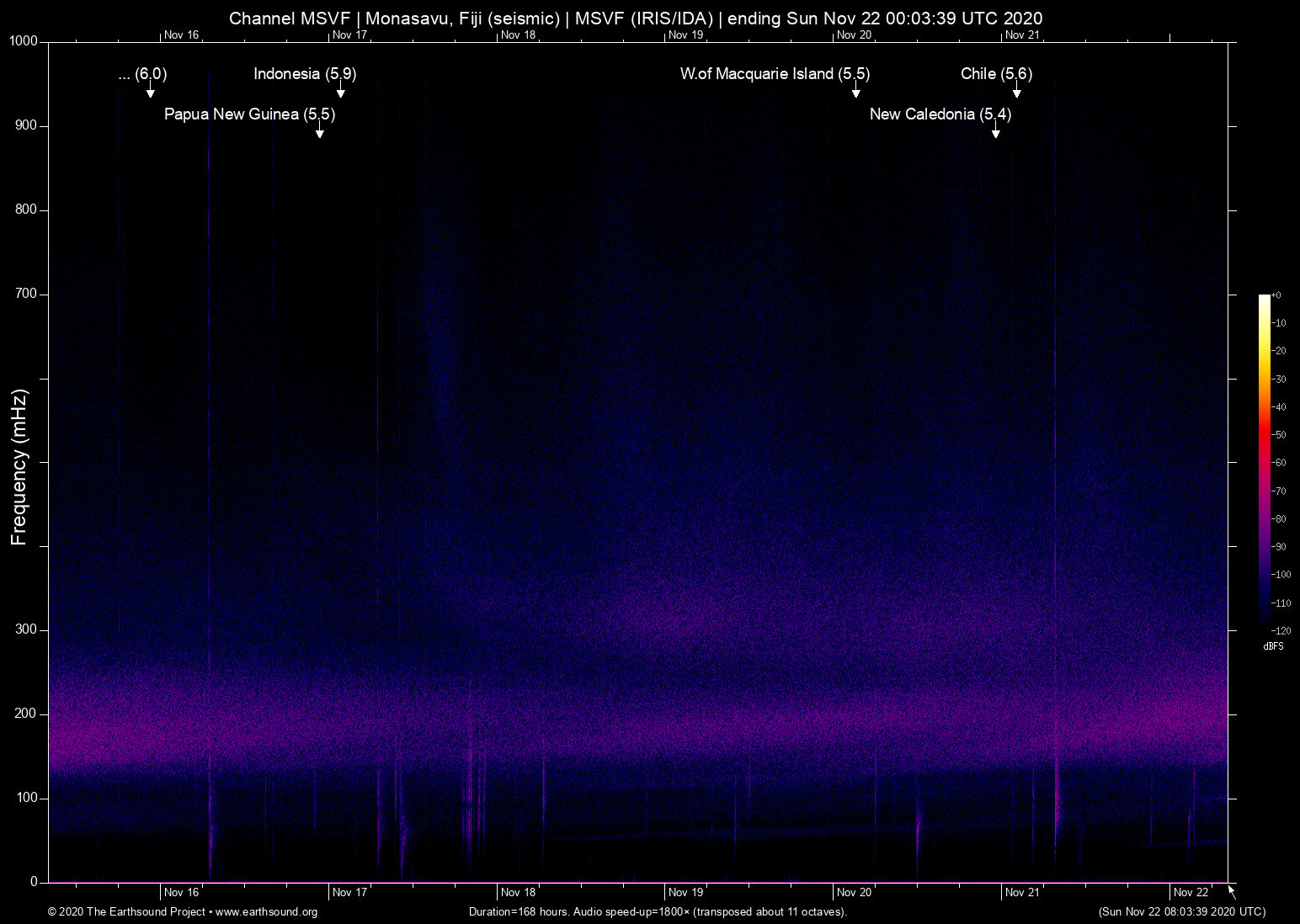Click the Nov 18 date tick label
Image resolution: width=1300 pixels, height=924 pixels.
coord(517,892)
